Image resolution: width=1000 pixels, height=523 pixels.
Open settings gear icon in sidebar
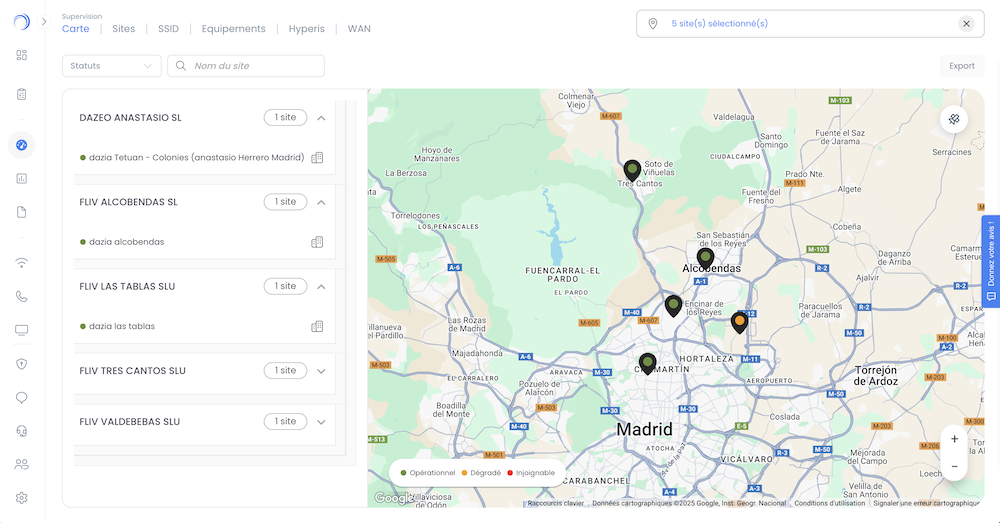[x=21, y=498]
